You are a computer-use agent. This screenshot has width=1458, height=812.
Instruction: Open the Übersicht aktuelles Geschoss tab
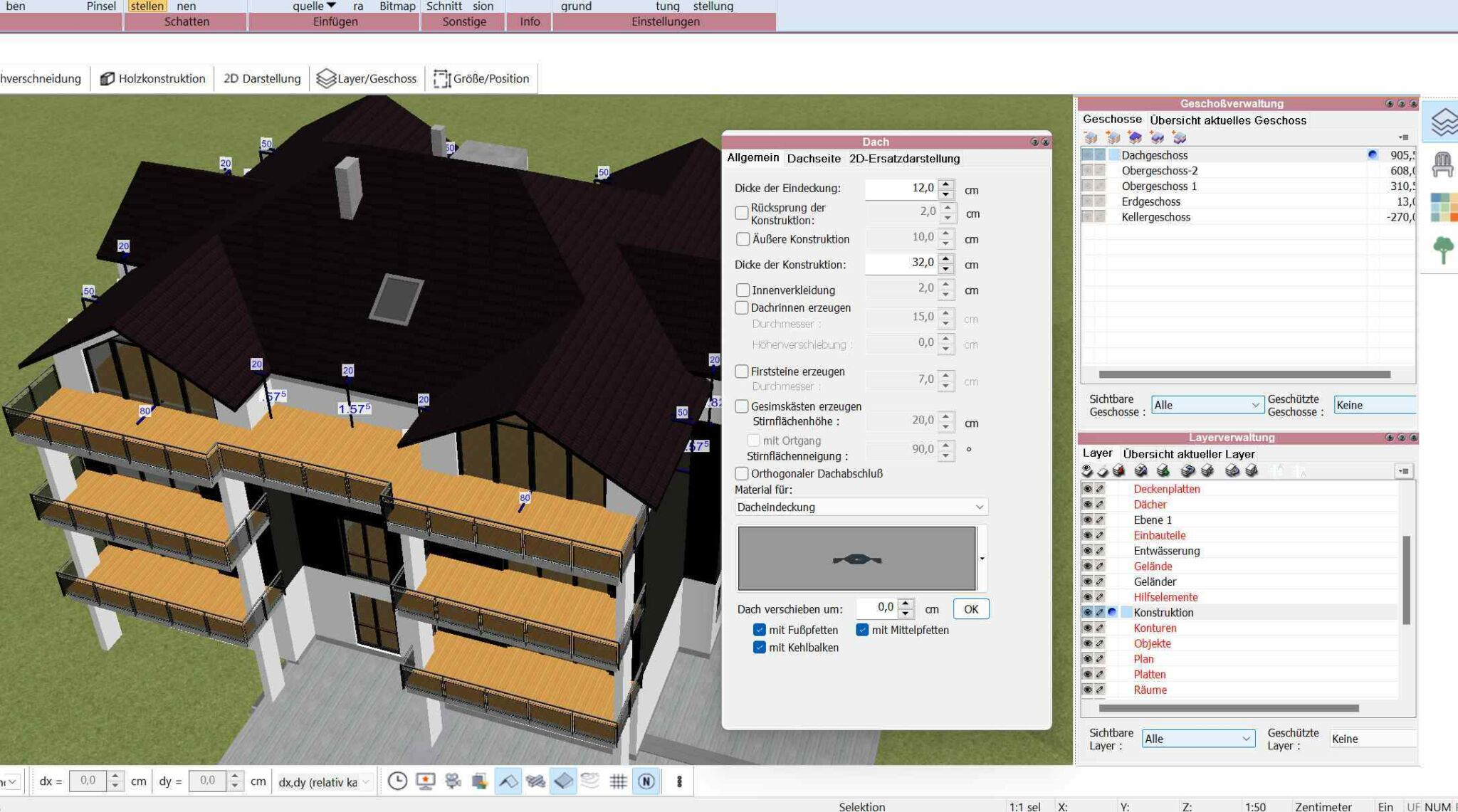1228,120
